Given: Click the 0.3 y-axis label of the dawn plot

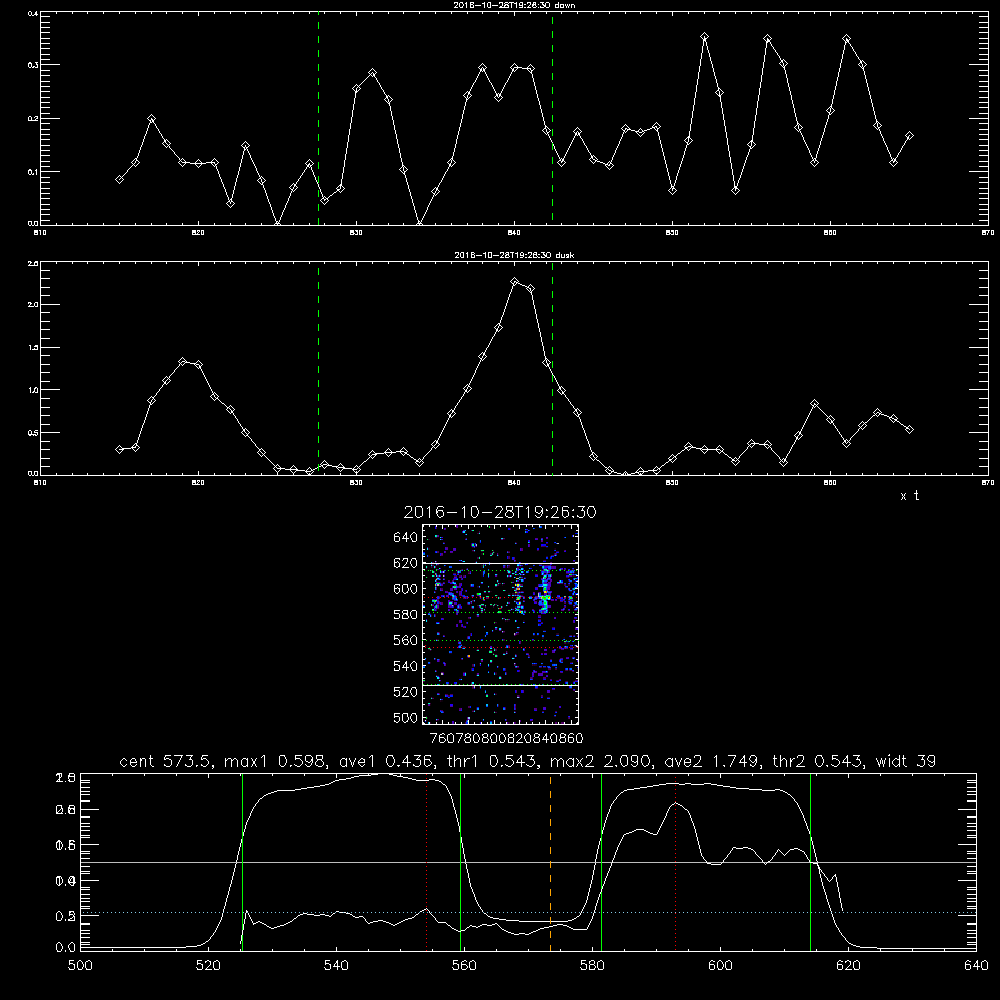Looking at the screenshot, I should (x=34, y=65).
